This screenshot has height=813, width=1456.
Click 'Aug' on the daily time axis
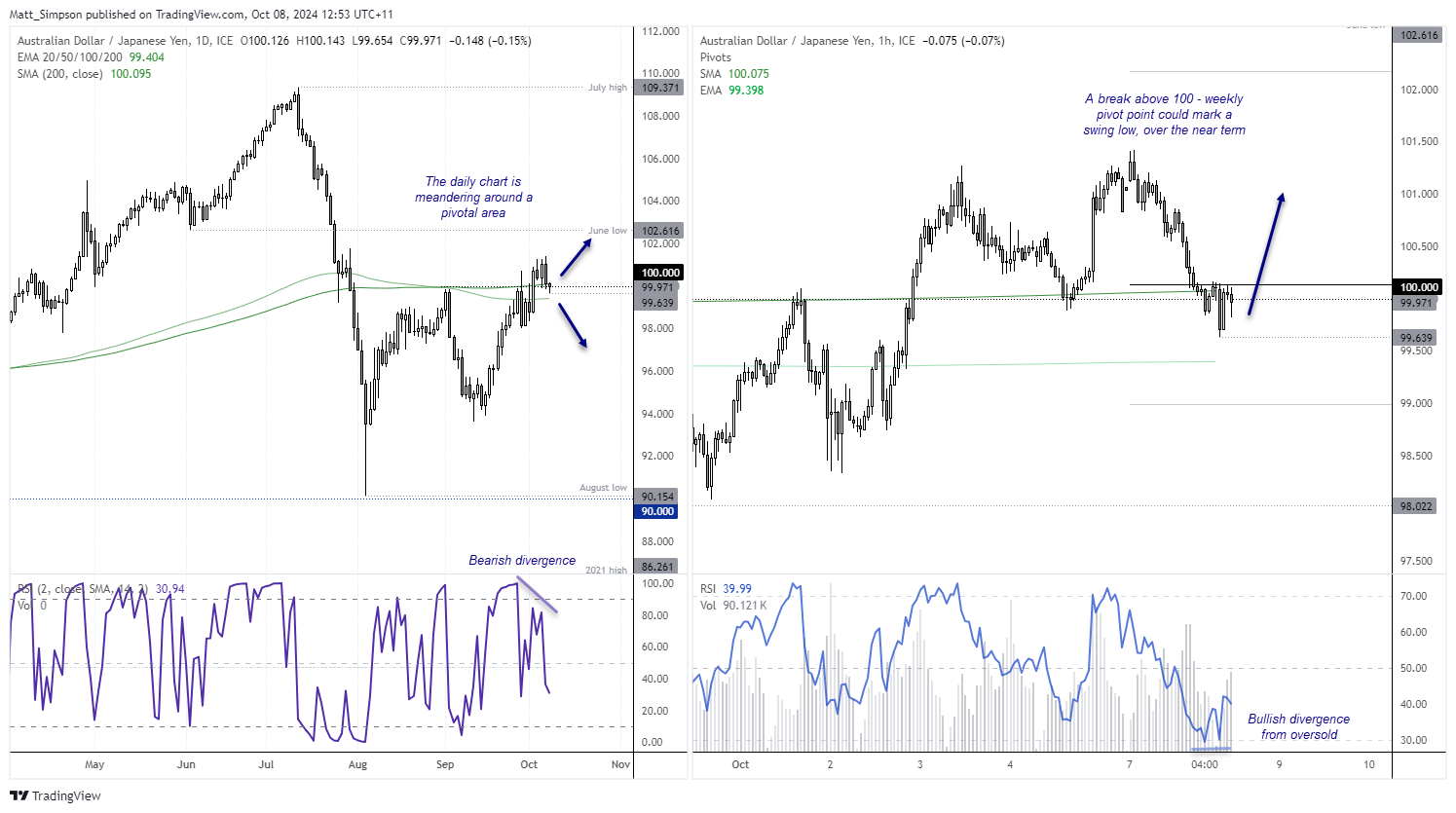pos(357,764)
